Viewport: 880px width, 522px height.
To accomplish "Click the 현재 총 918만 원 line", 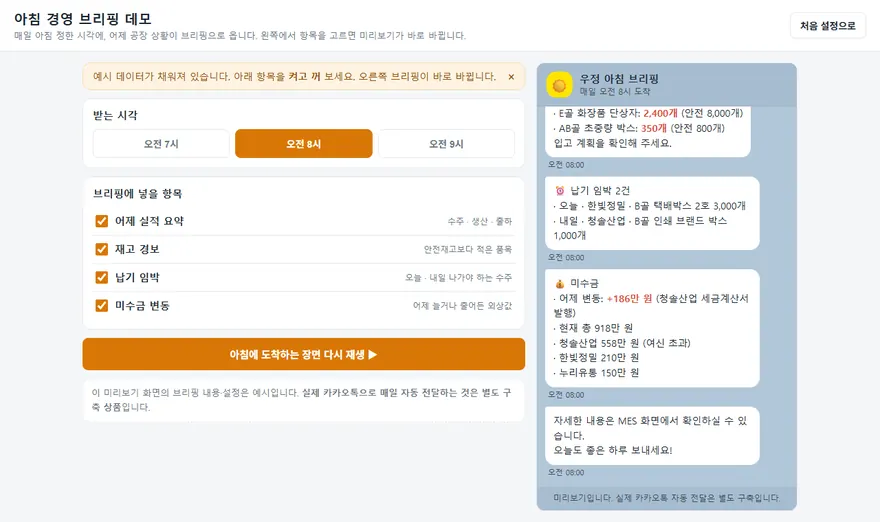I will point(594,328).
